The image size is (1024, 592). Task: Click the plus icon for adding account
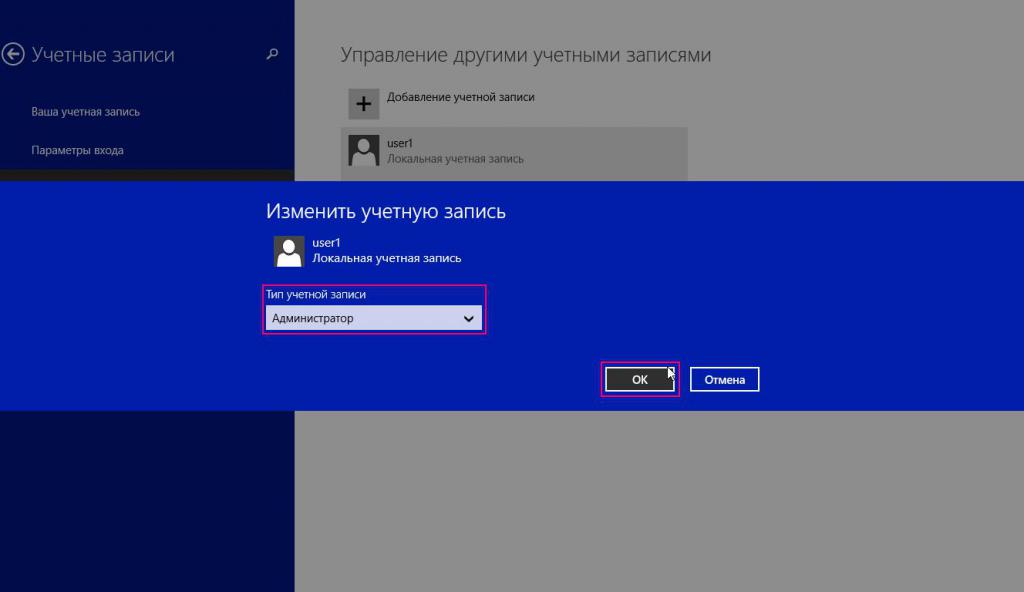364,104
